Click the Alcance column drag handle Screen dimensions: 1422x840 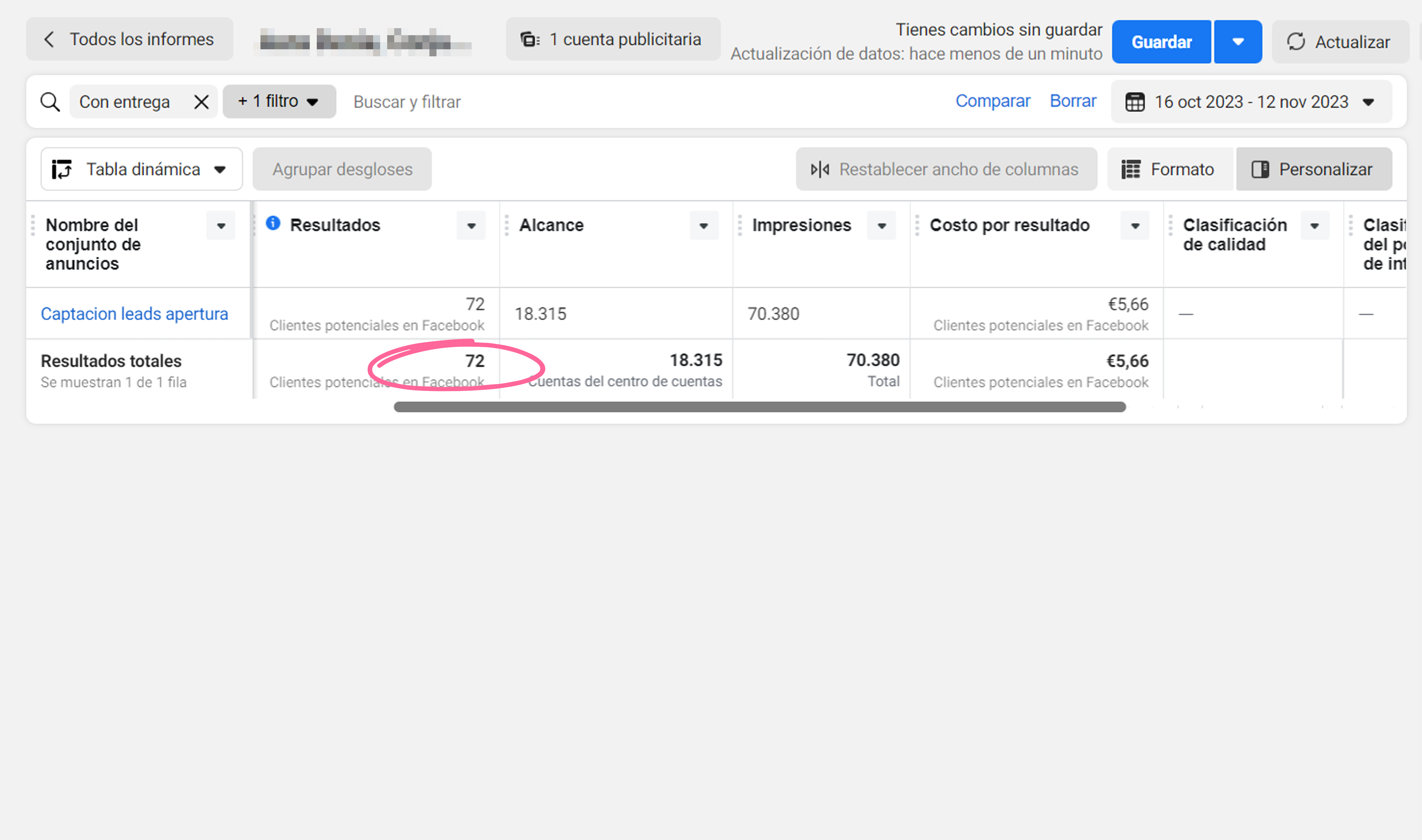[x=507, y=225]
